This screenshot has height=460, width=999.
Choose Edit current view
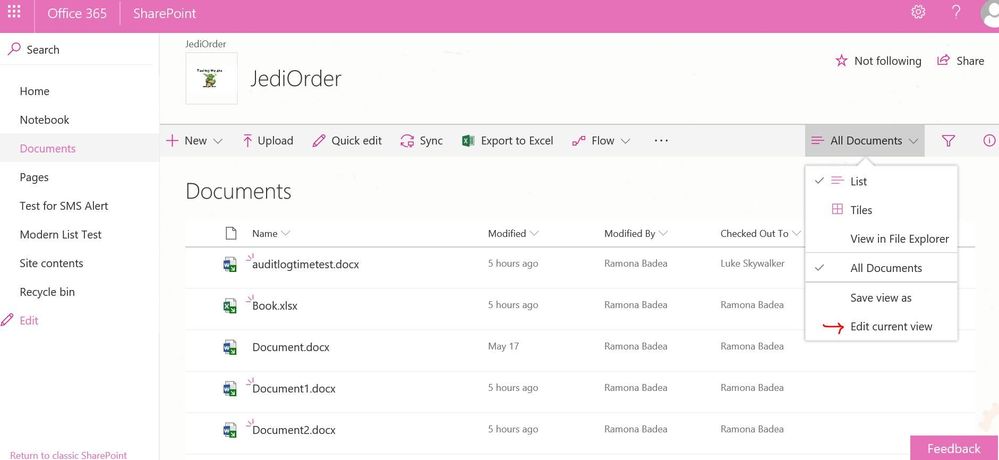[x=881, y=326]
